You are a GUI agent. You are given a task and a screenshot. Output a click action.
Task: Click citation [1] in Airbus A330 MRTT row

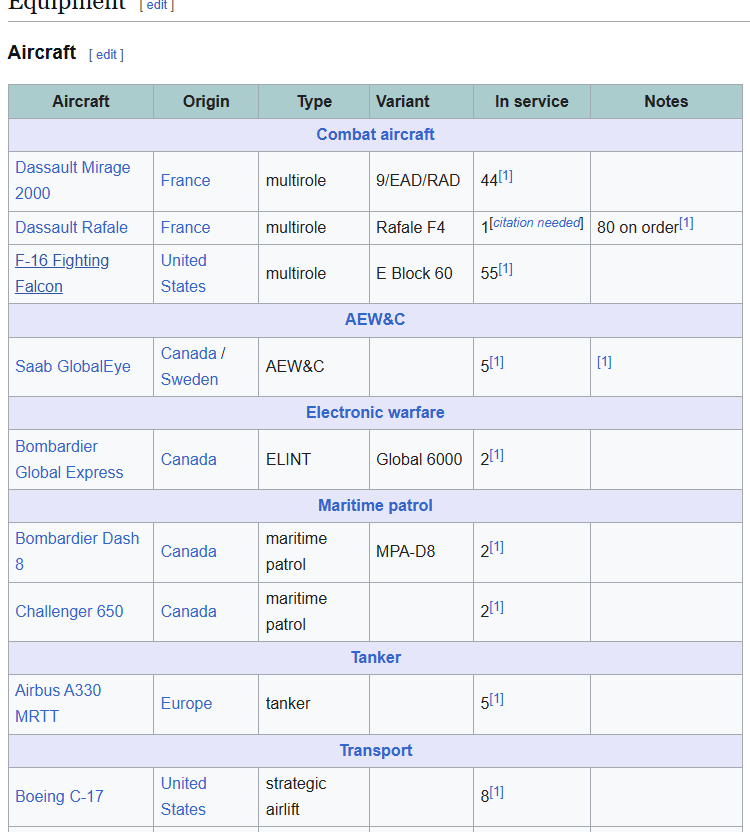496,699
